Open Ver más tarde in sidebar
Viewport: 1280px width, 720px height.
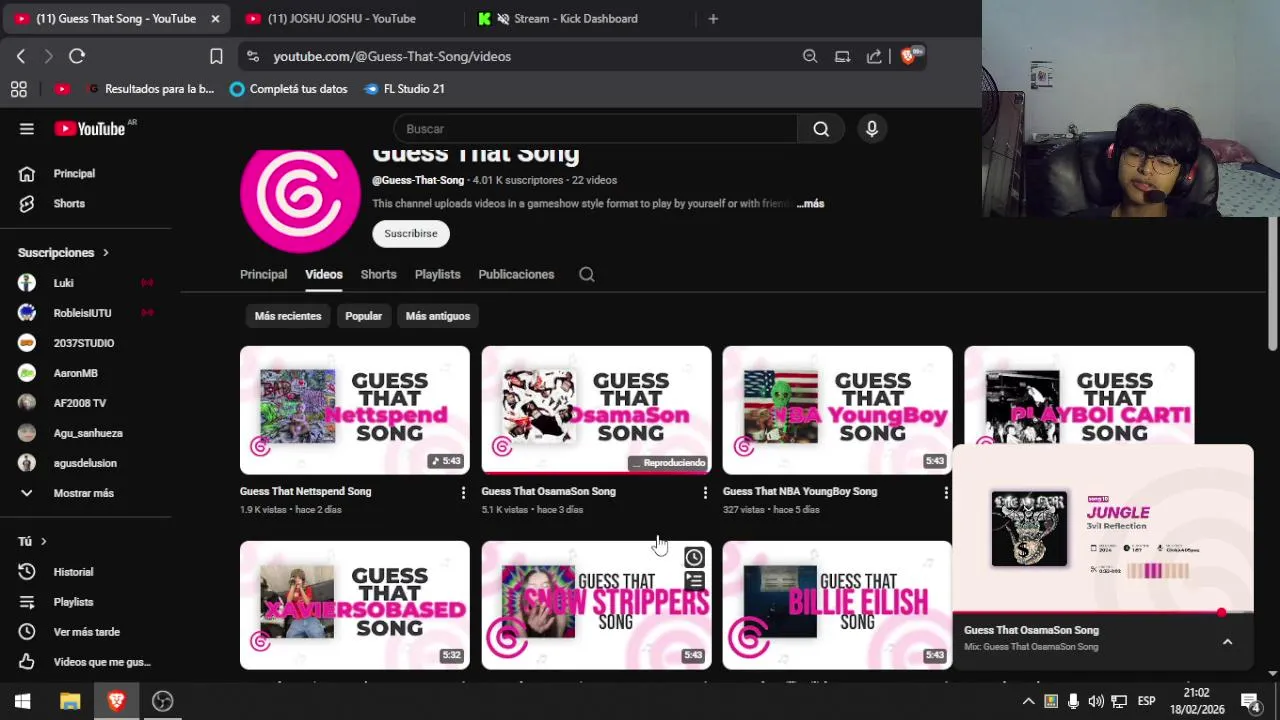click(85, 632)
